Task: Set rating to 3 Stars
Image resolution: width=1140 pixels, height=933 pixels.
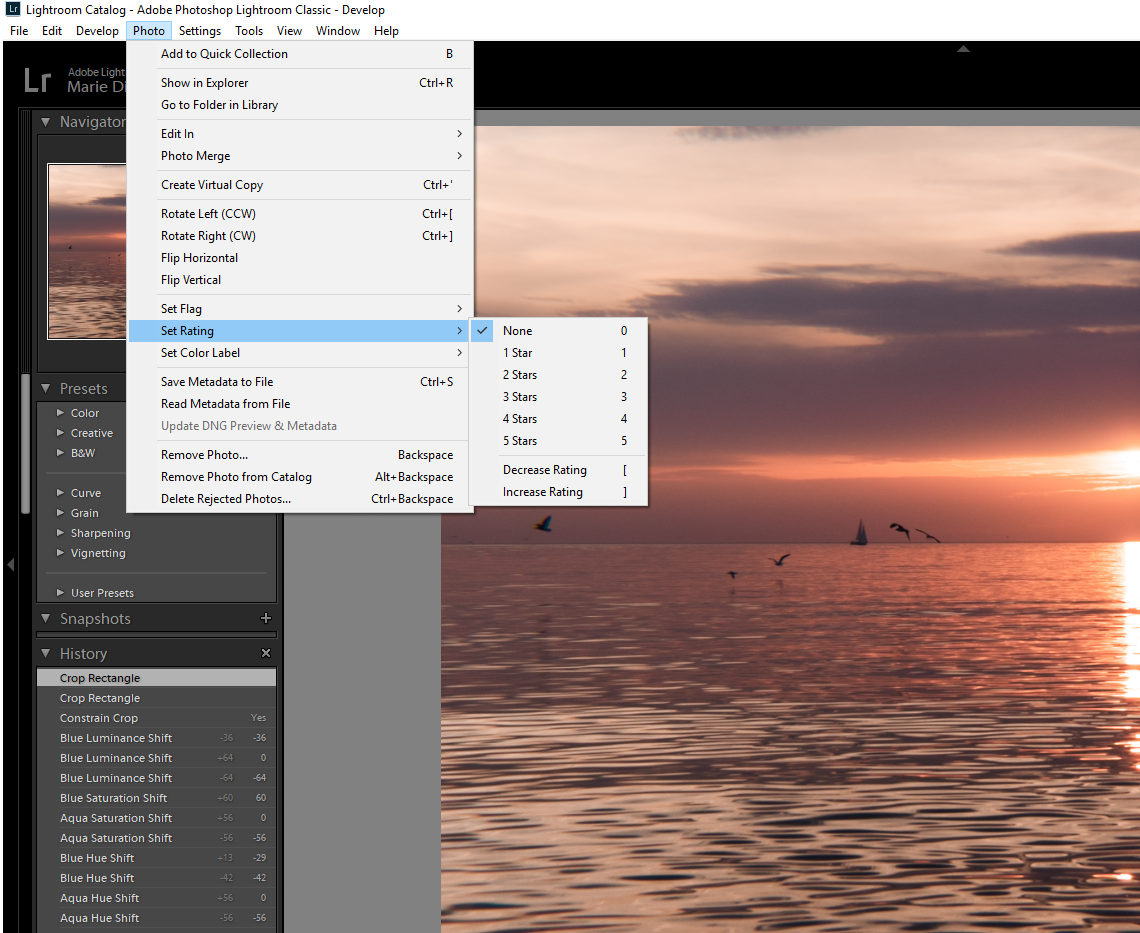Action: tap(520, 397)
